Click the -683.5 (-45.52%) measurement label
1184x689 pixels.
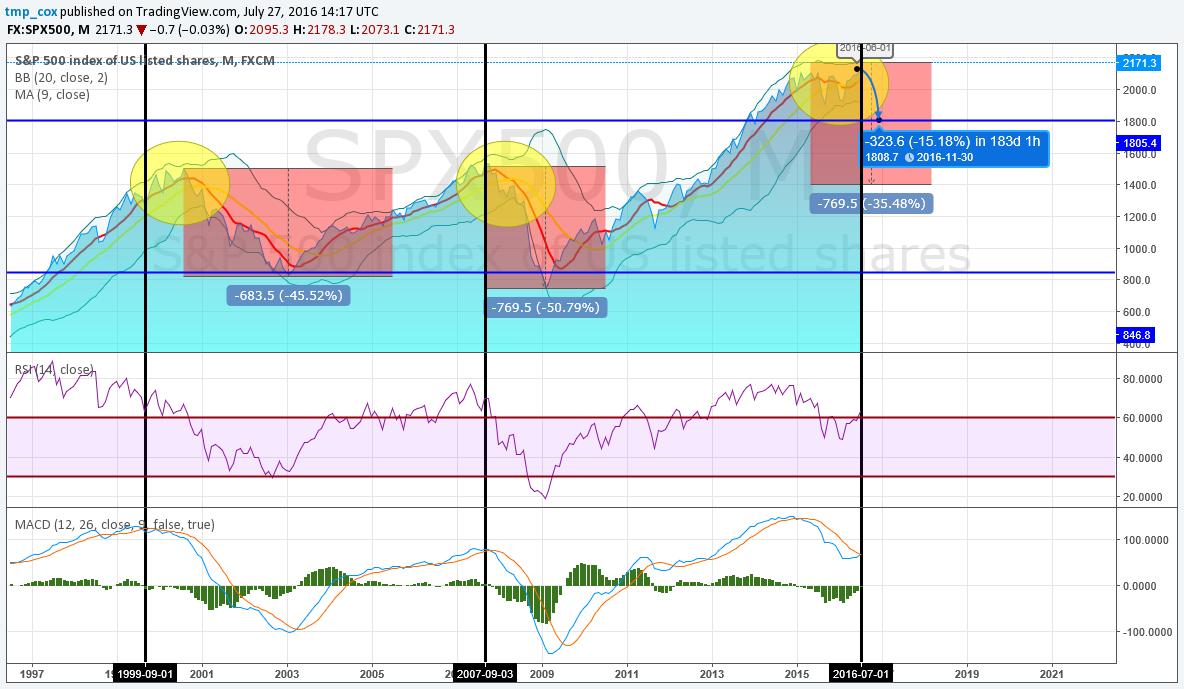(x=288, y=295)
